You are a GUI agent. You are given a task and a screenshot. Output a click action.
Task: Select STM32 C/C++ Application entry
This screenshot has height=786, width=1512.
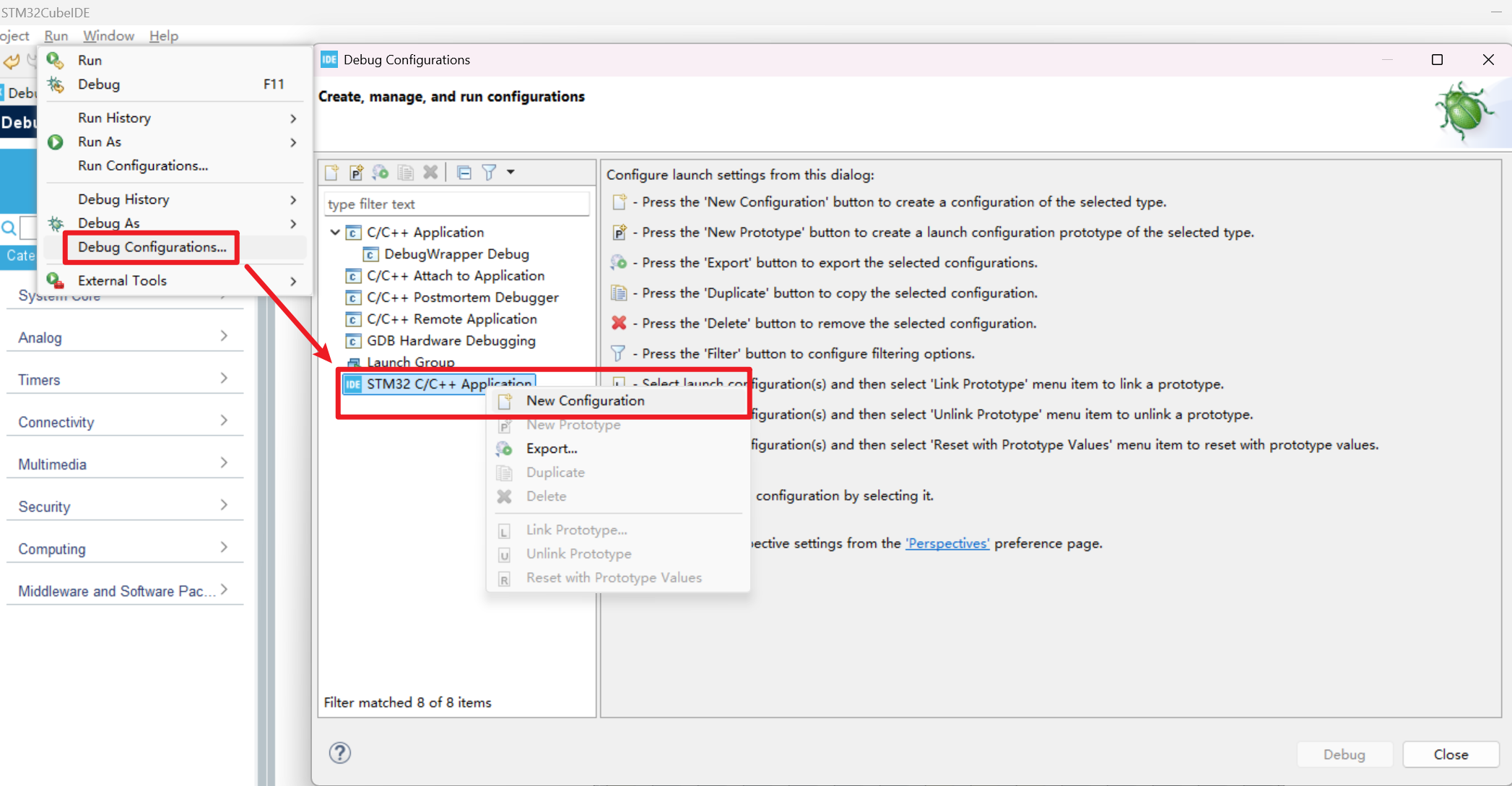[x=439, y=384]
